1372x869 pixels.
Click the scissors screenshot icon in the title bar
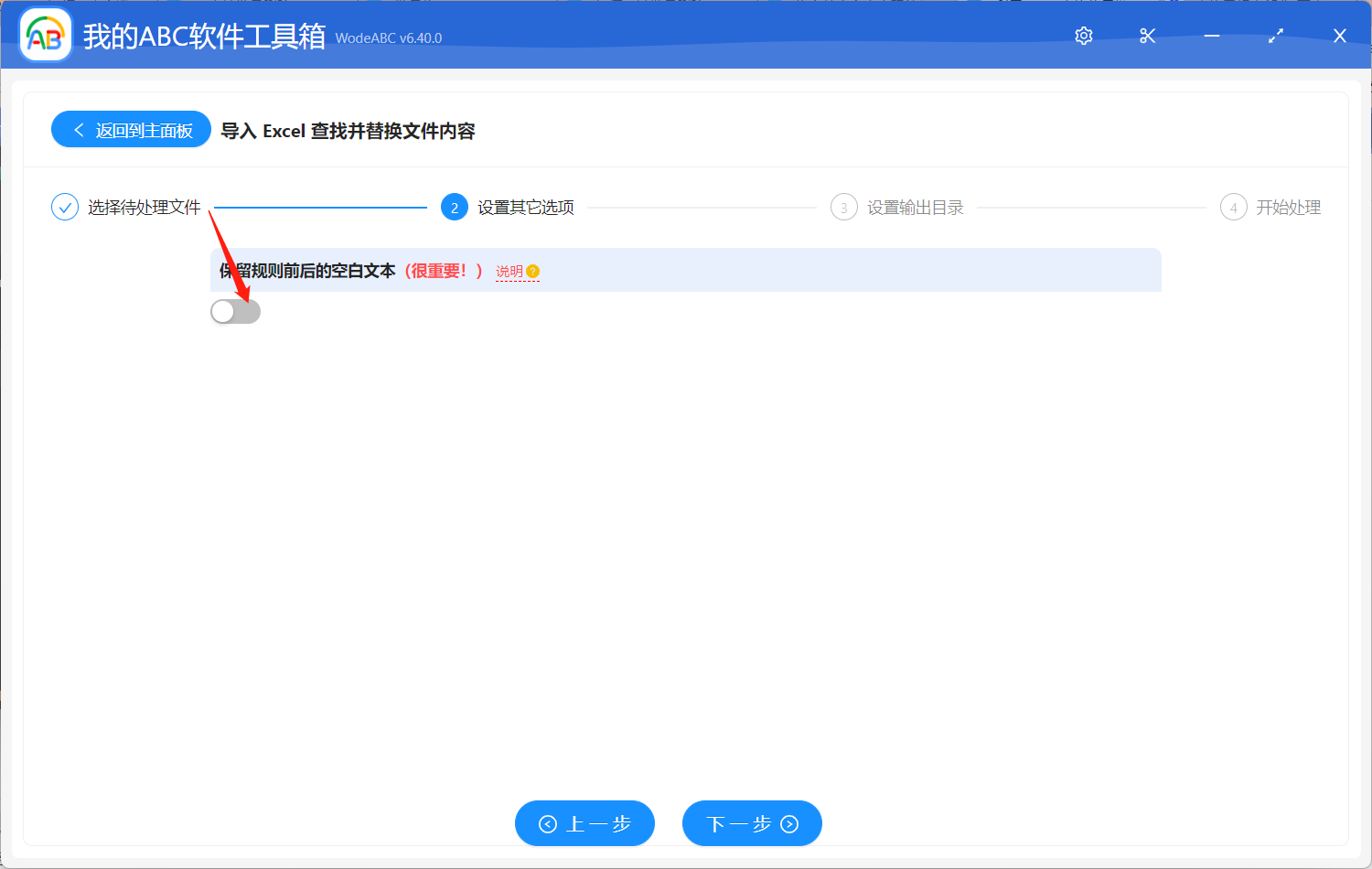(x=1147, y=36)
